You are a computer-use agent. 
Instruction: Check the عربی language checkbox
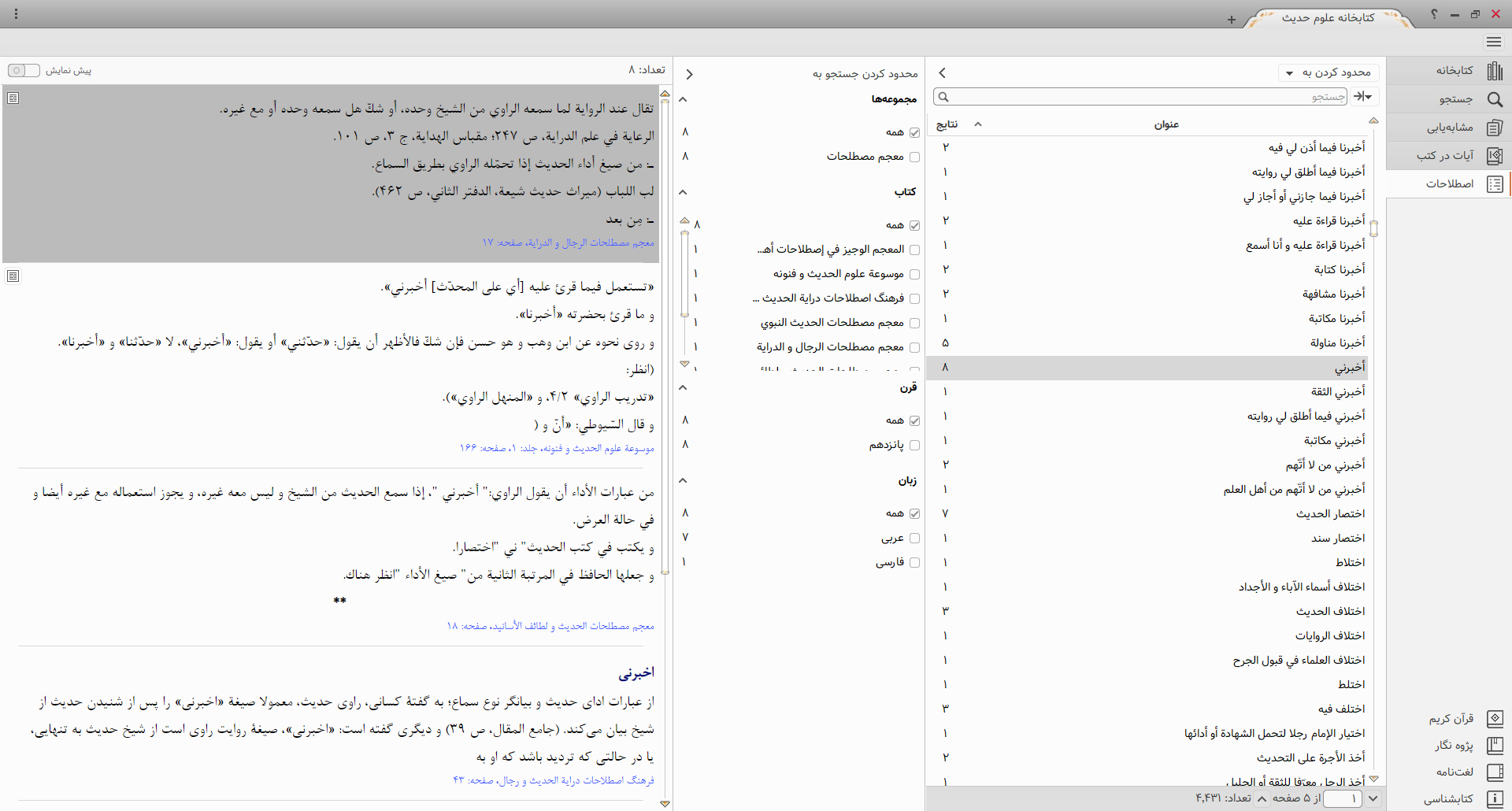pyautogui.click(x=914, y=539)
